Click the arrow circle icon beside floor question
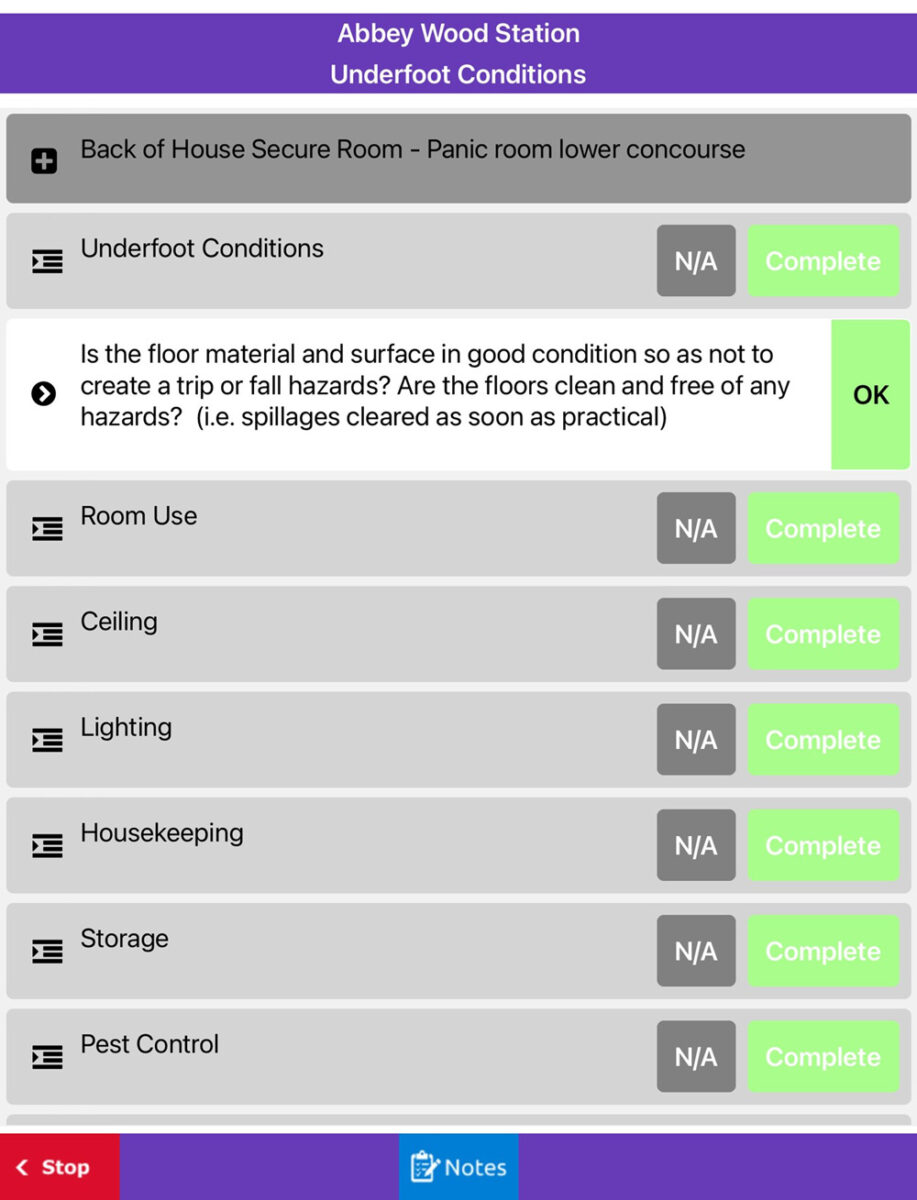 point(43,394)
